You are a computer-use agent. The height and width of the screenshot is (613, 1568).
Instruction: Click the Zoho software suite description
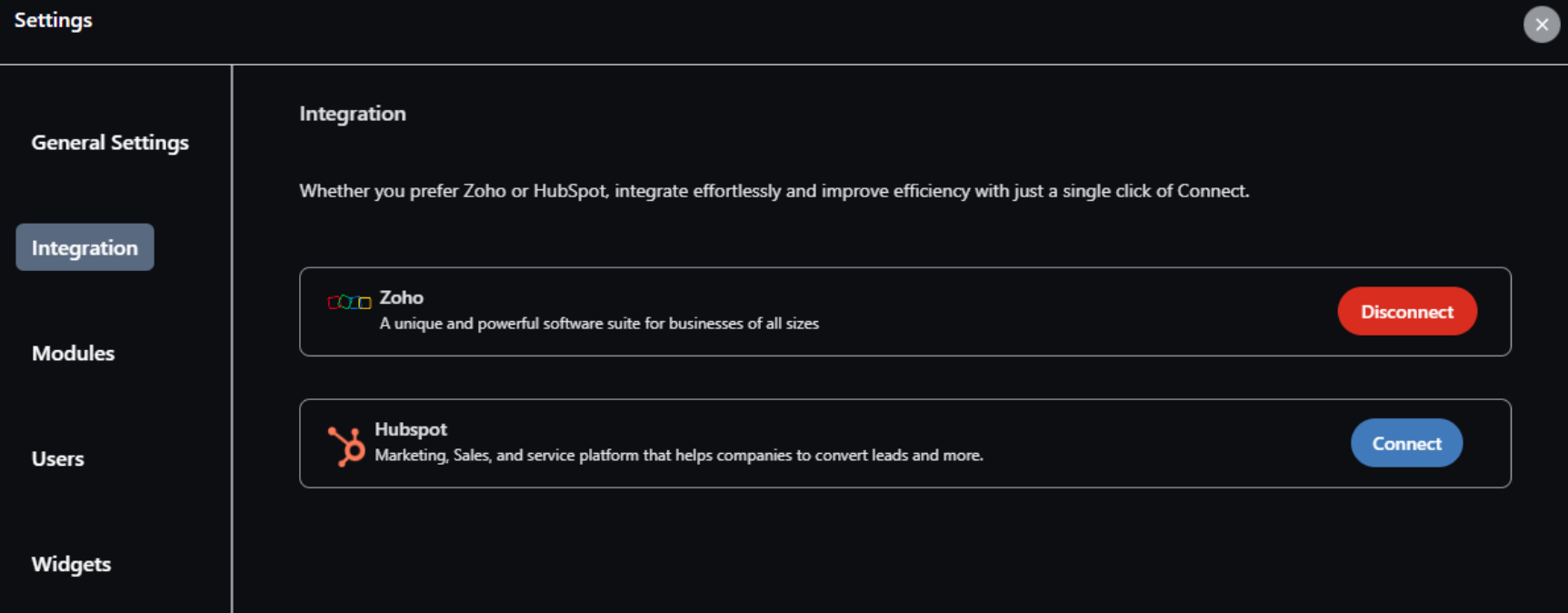599,324
